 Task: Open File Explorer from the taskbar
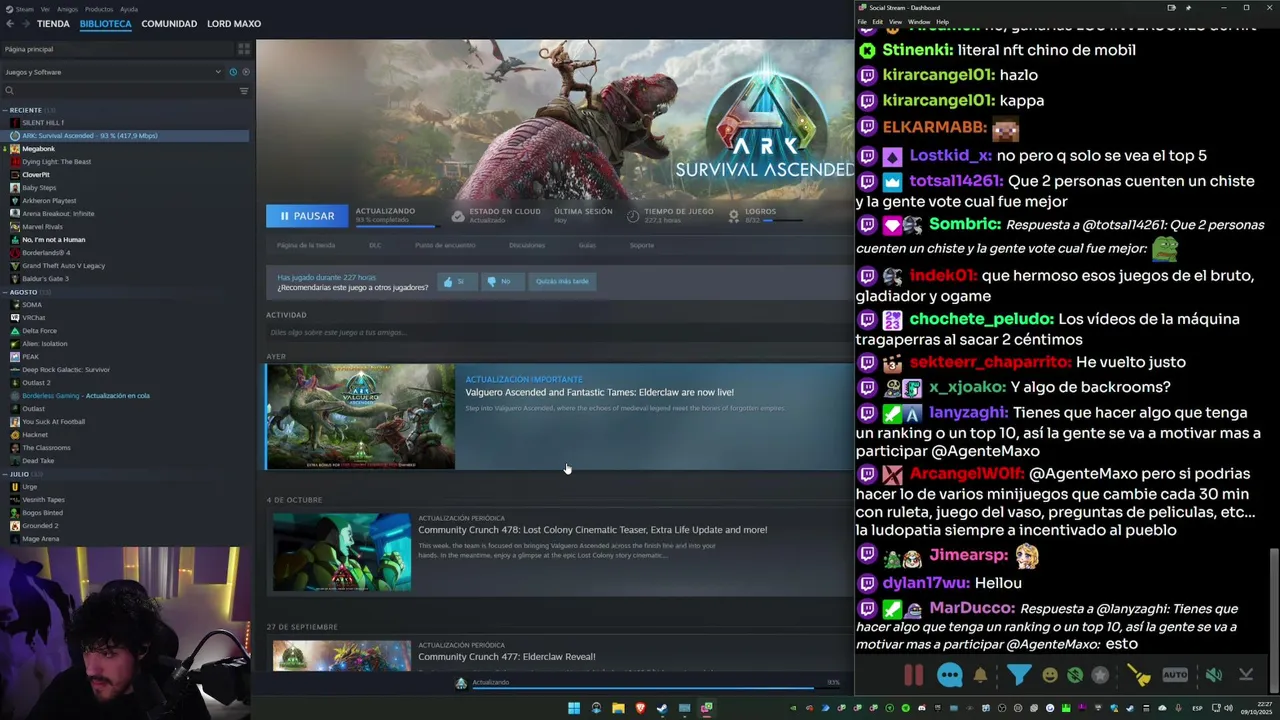(x=618, y=708)
